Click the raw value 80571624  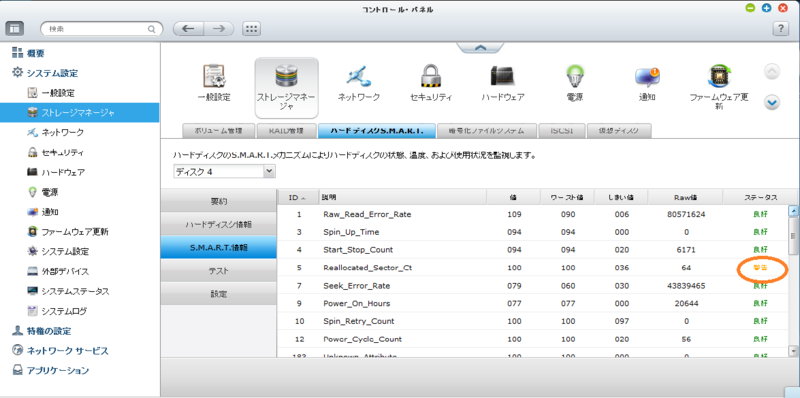(x=686, y=214)
